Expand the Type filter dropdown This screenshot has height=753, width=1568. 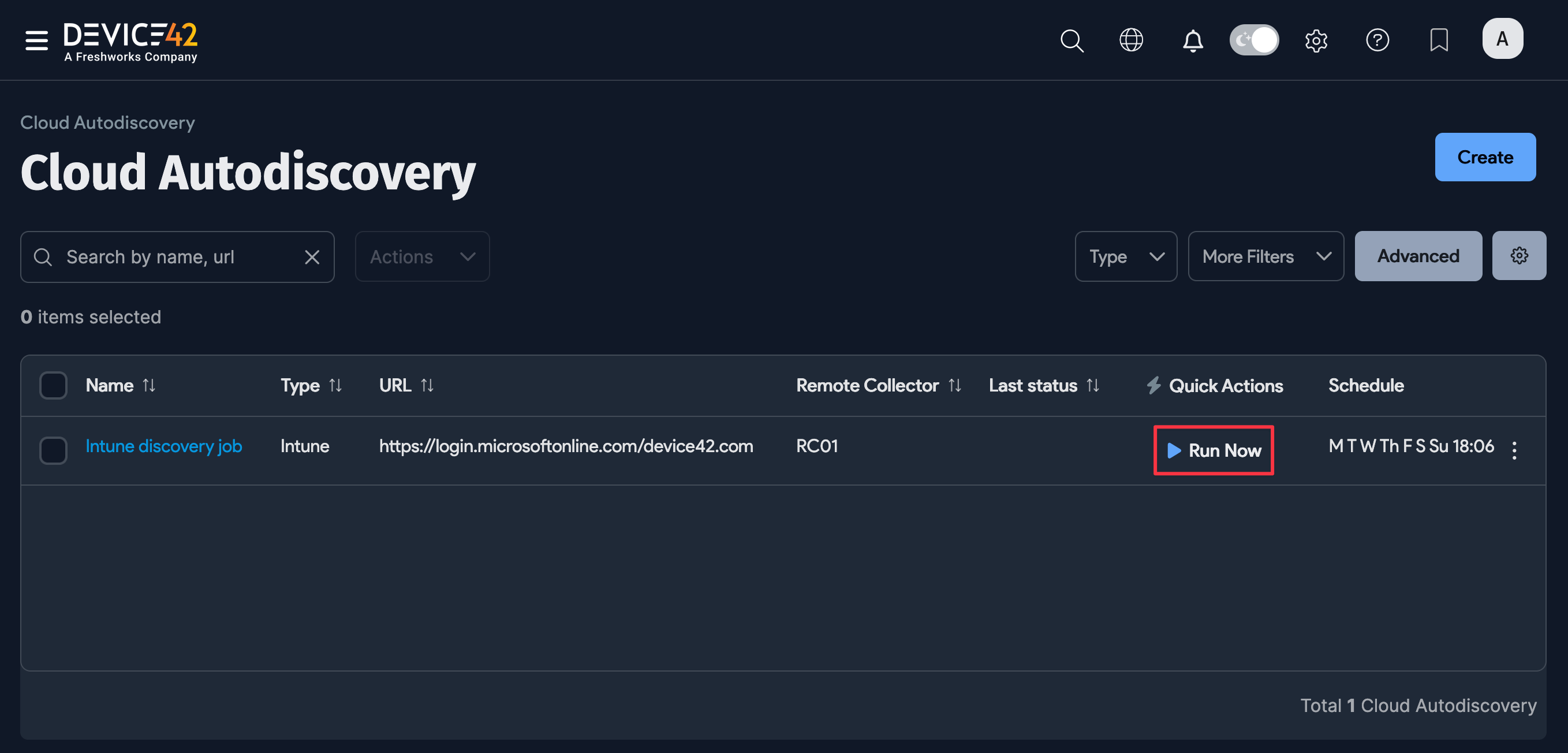tap(1125, 256)
